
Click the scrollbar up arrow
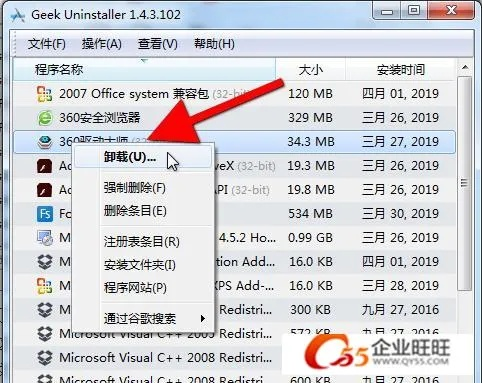click(465, 68)
